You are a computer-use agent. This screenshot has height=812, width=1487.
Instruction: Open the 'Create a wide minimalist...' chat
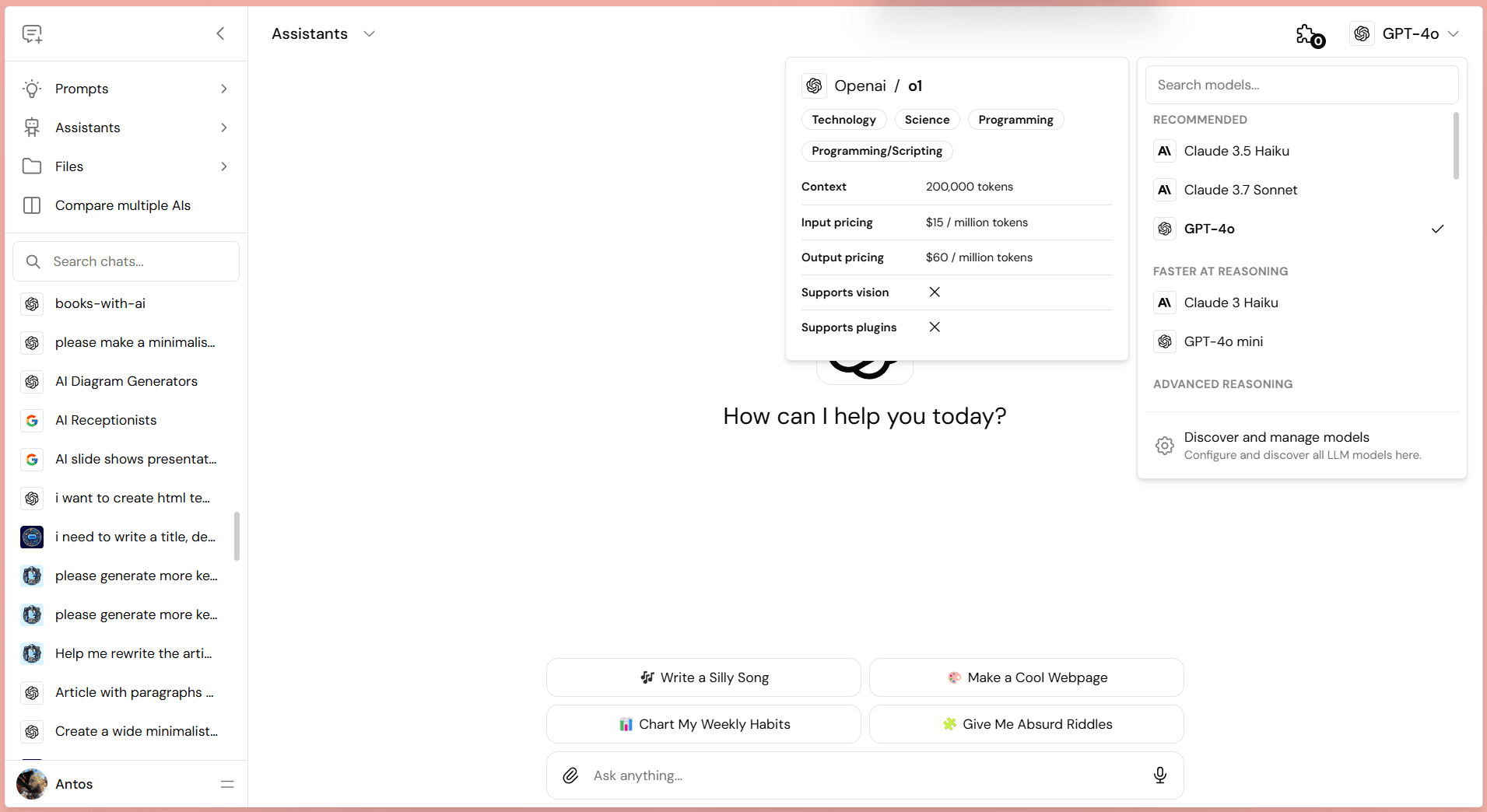pyautogui.click(x=126, y=731)
